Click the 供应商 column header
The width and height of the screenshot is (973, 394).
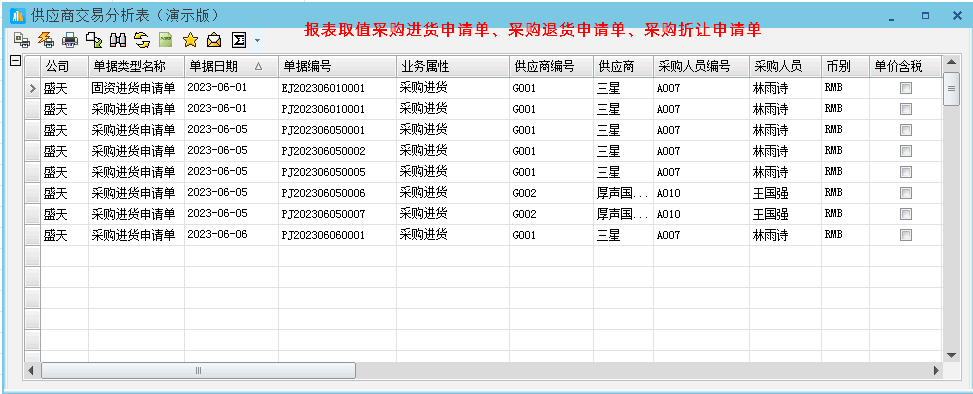623,66
